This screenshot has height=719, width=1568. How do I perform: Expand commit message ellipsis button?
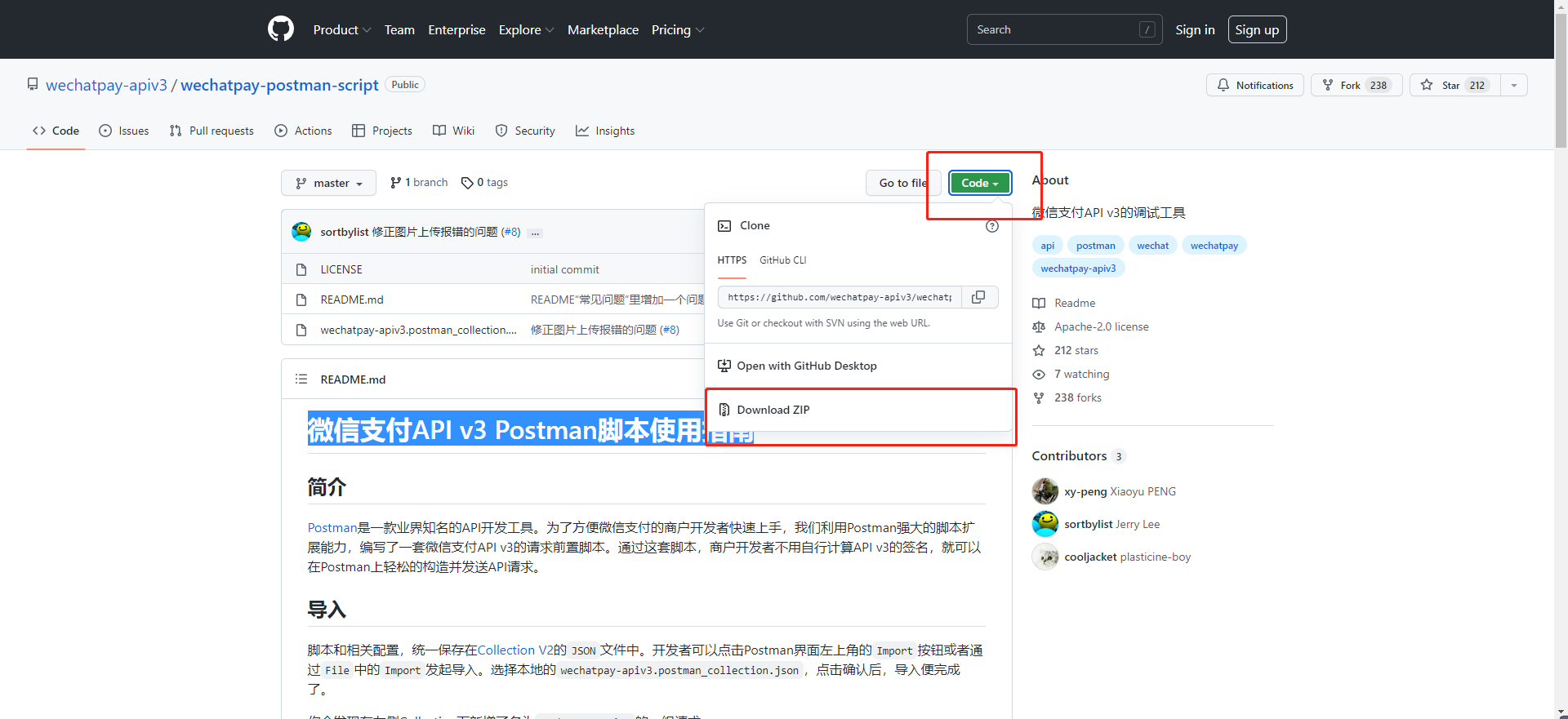(x=535, y=233)
